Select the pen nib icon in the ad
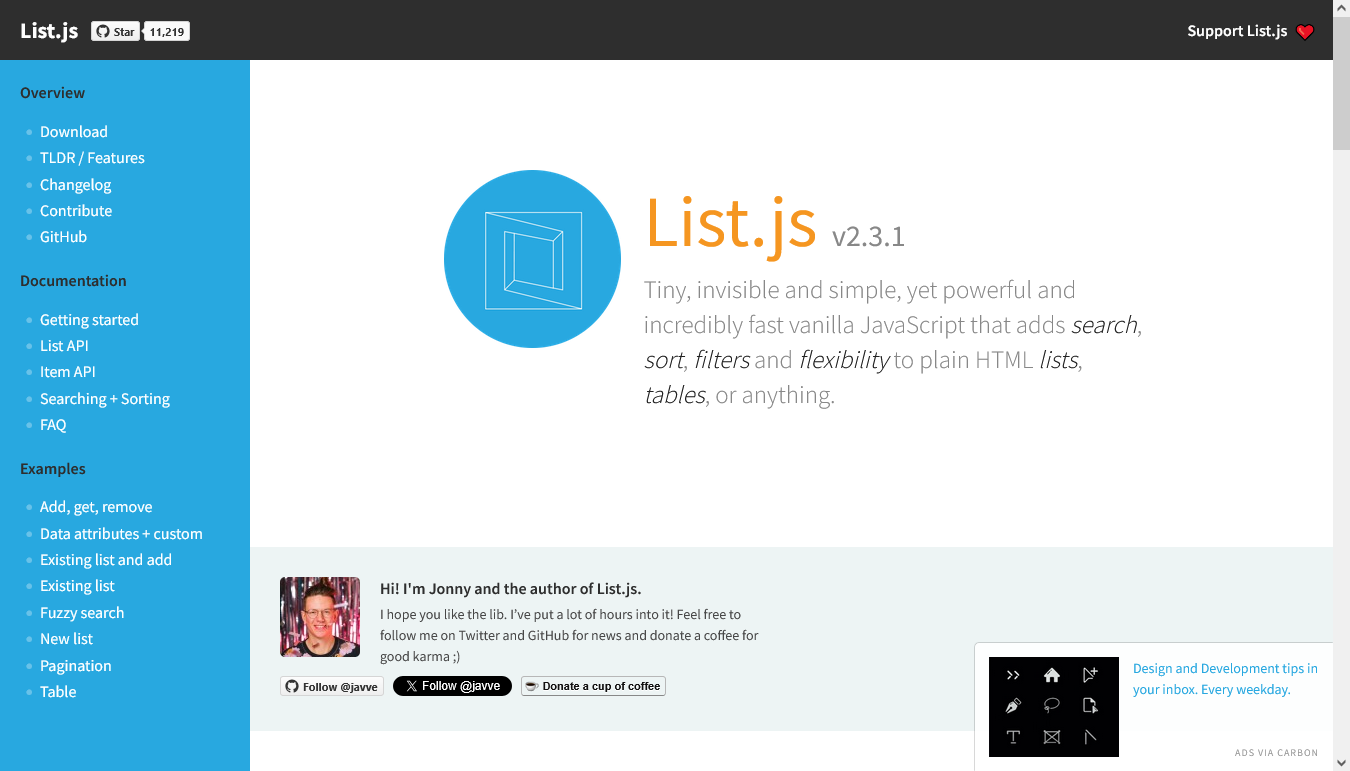1350x771 pixels. point(1013,705)
